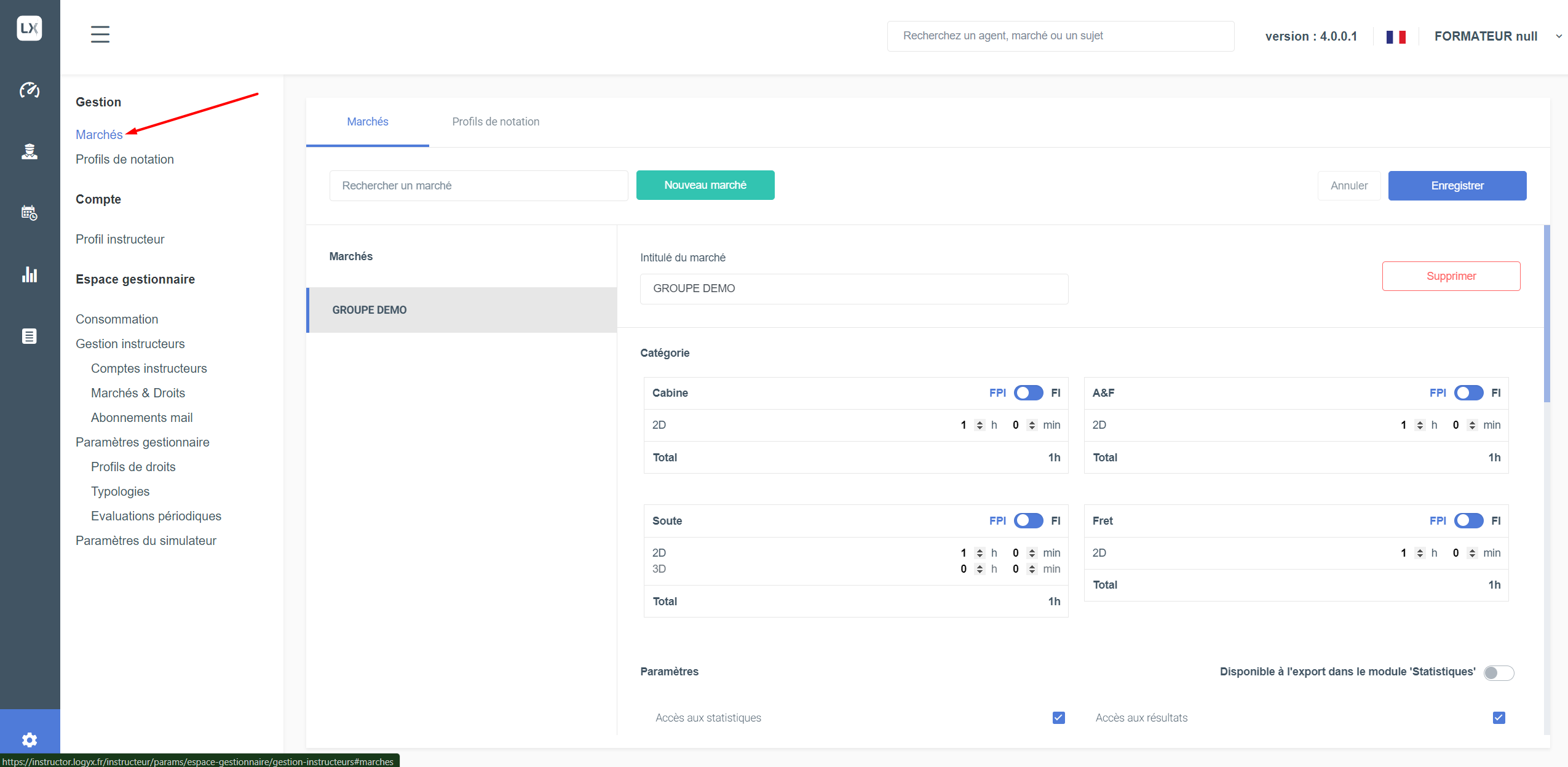The width and height of the screenshot is (1568, 767).
Task: Uncheck Accès aux résultats checkbox
Action: 1499,718
